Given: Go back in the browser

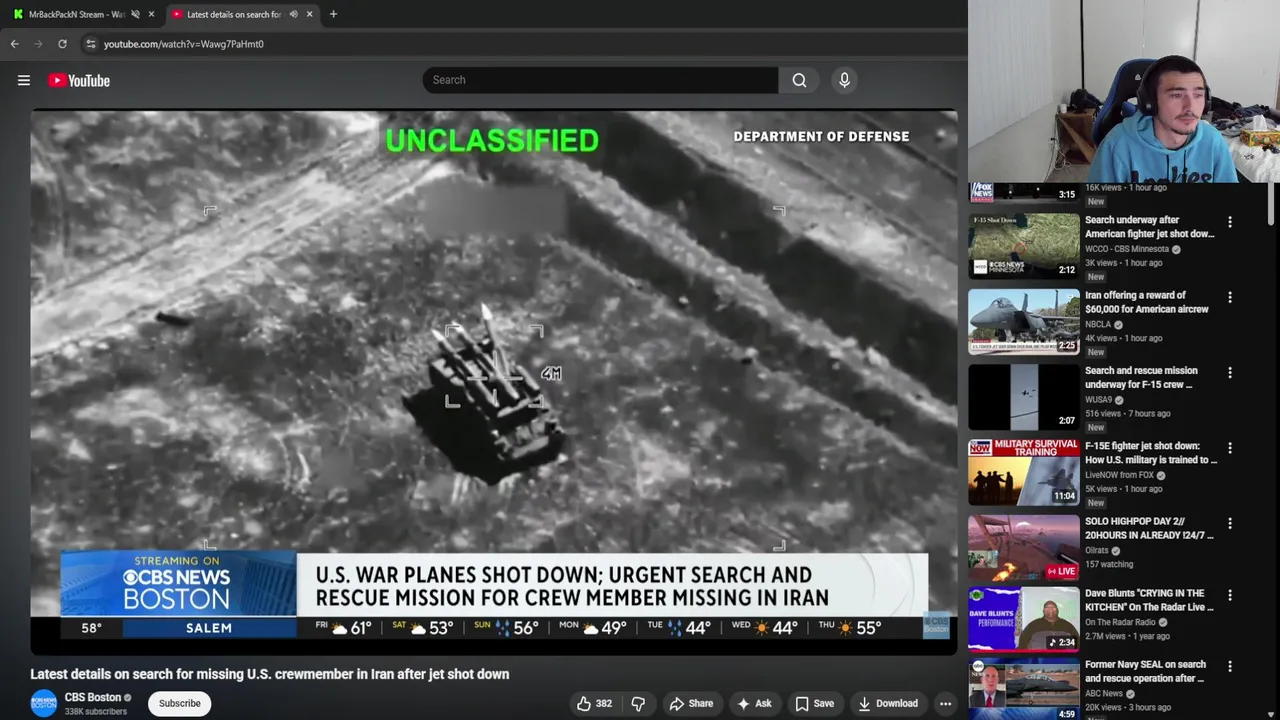Looking at the screenshot, I should click(15, 44).
